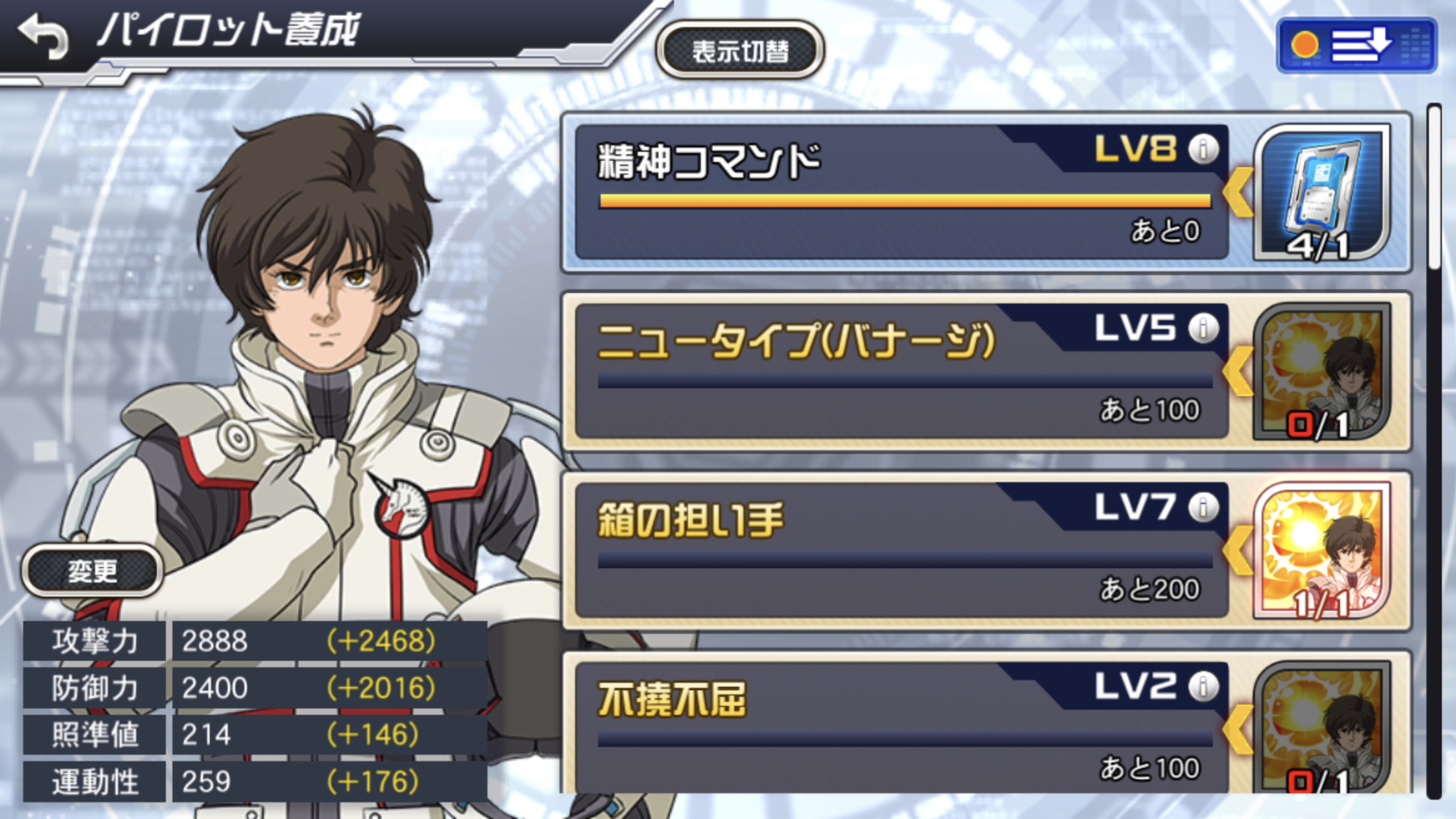This screenshot has width=1456, height=819.
Task: Tap info icon beside LV8
Action: point(1203,150)
